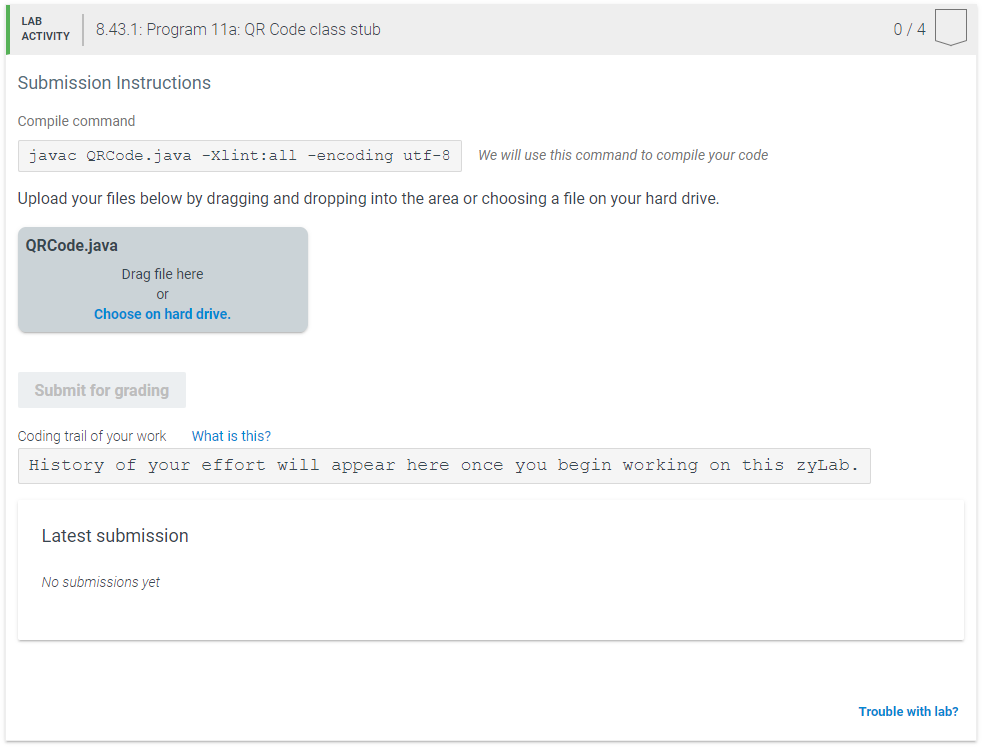Click the Choose on hard drive link
The image size is (987, 755).
(x=162, y=314)
